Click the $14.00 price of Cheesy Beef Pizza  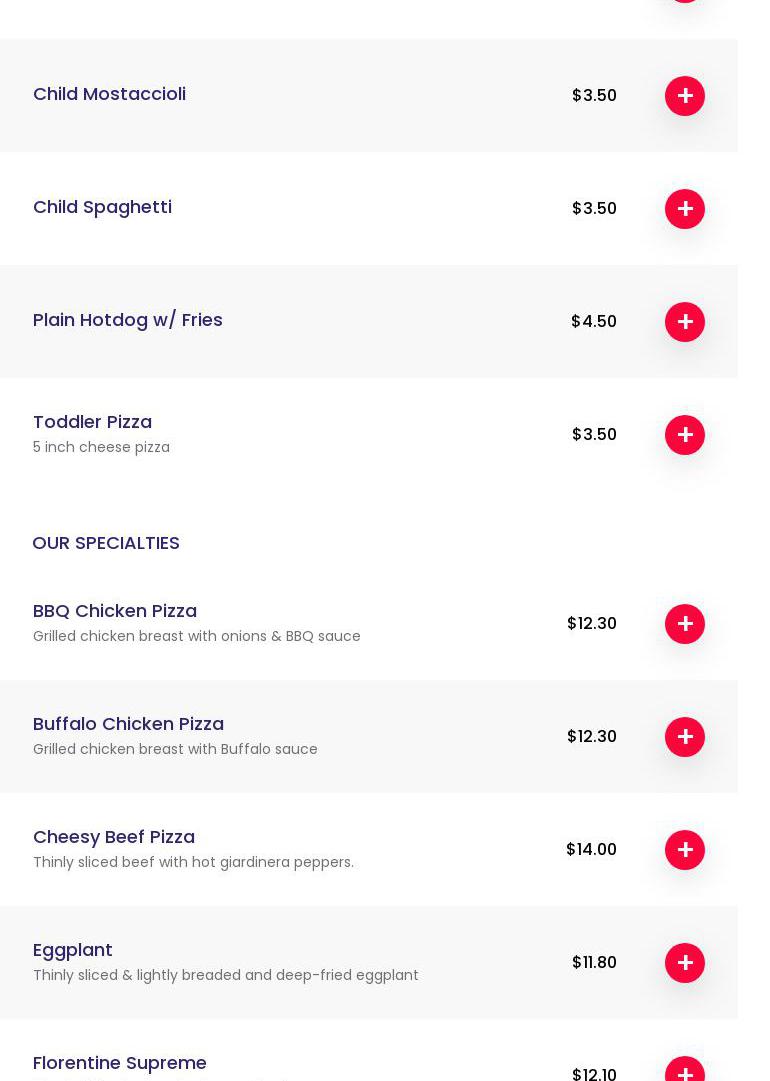pyautogui.click(x=591, y=850)
